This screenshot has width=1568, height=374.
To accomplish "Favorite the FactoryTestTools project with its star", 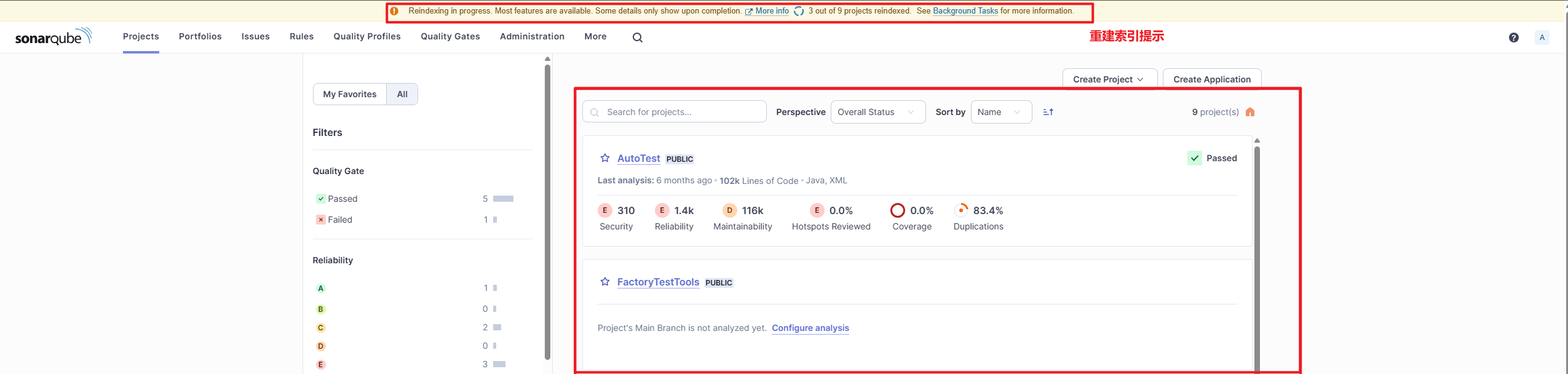I will (605, 282).
